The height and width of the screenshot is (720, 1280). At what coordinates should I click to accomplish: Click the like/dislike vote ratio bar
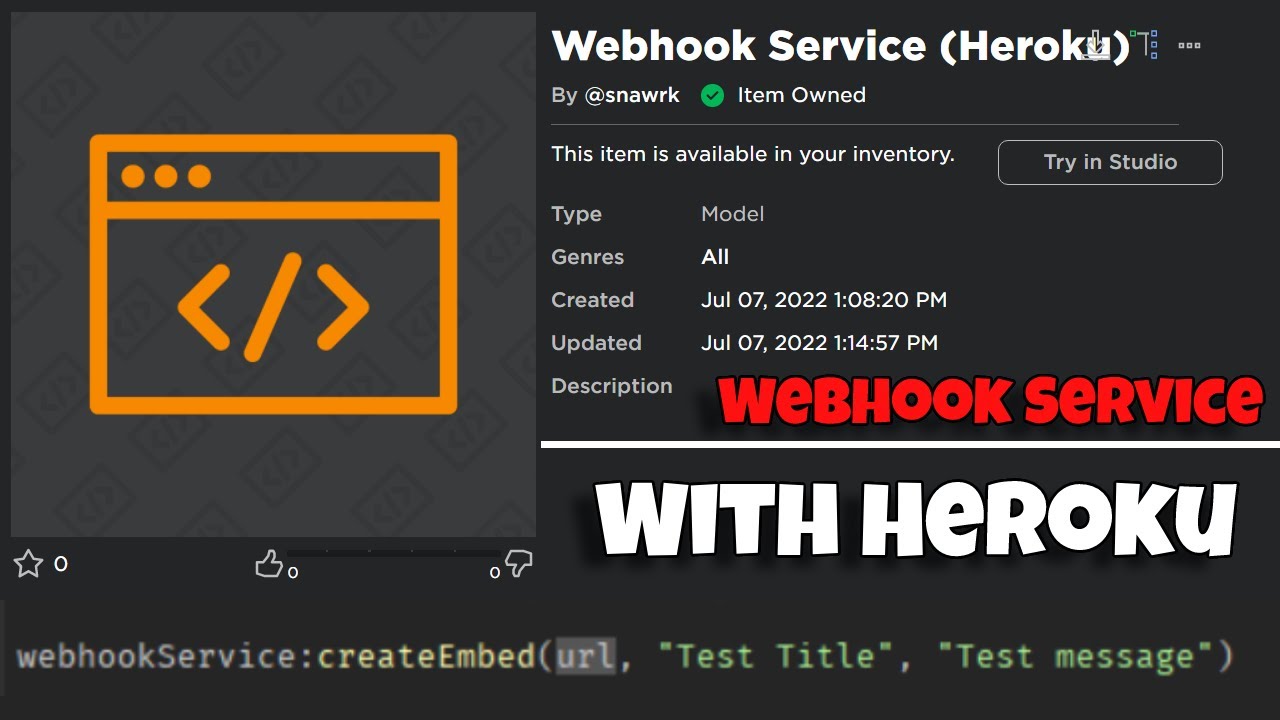coord(394,553)
